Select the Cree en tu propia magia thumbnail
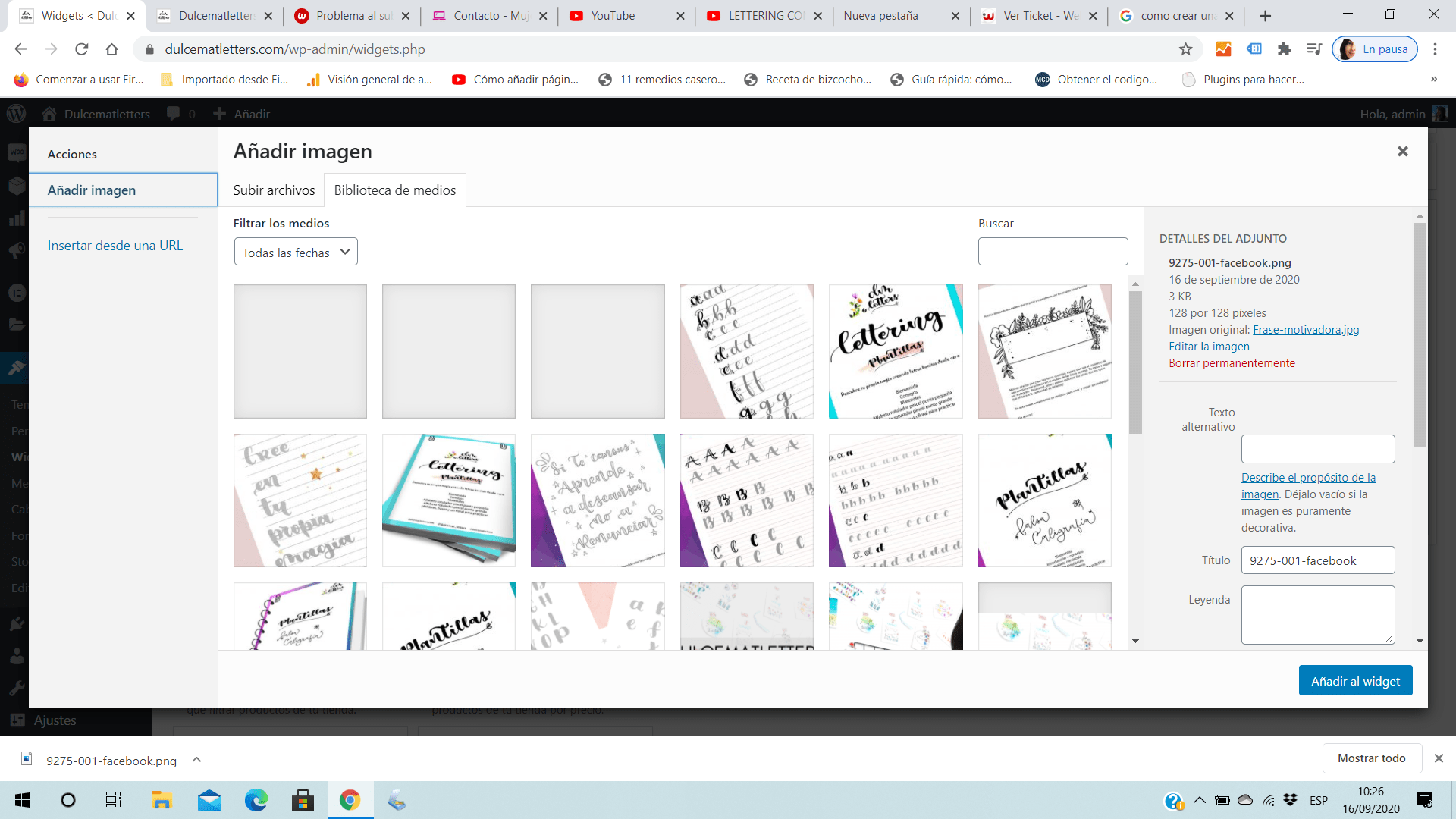 [300, 500]
